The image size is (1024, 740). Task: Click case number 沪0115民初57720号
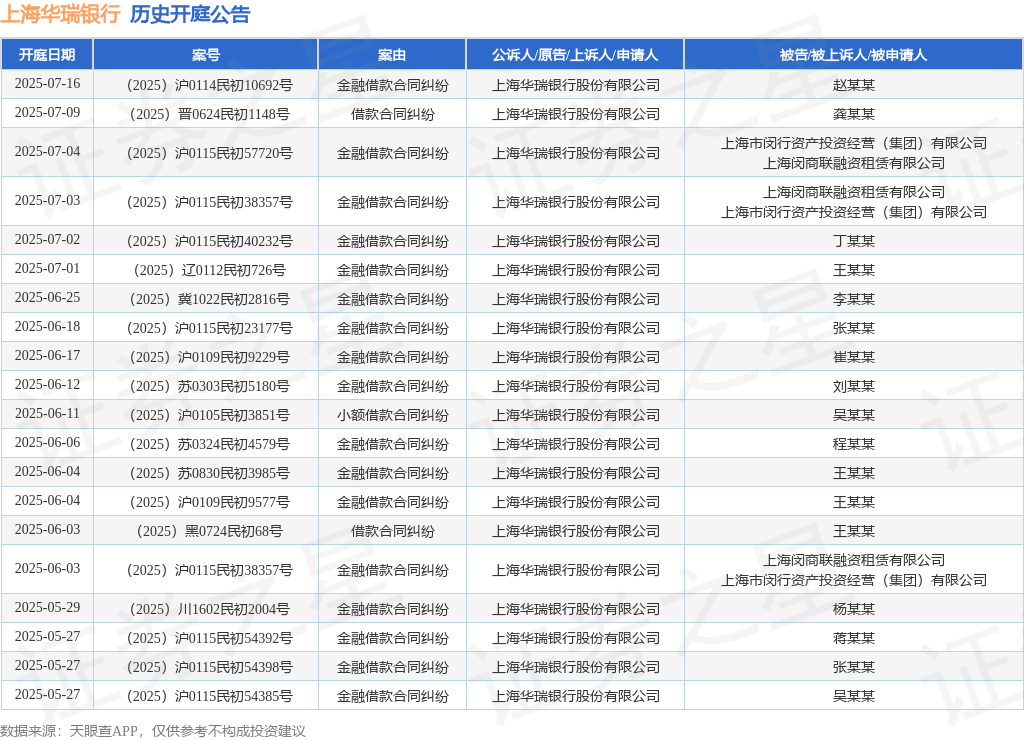click(209, 153)
